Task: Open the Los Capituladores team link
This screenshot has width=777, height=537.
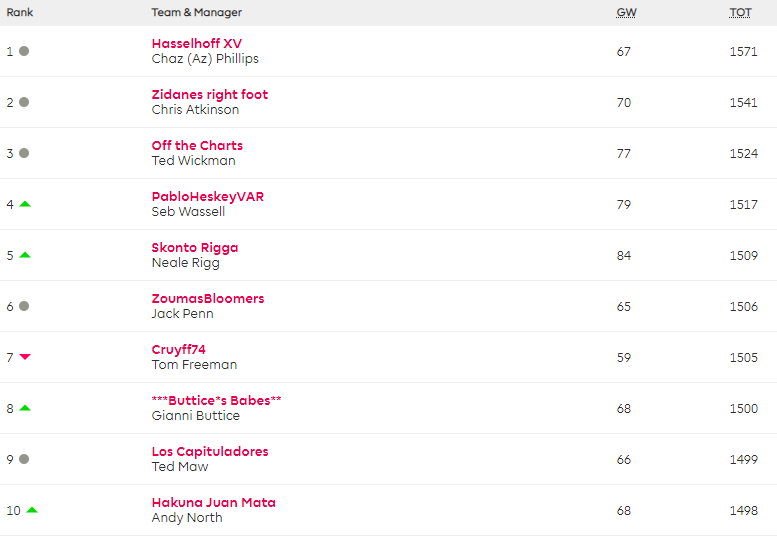Action: pos(210,452)
